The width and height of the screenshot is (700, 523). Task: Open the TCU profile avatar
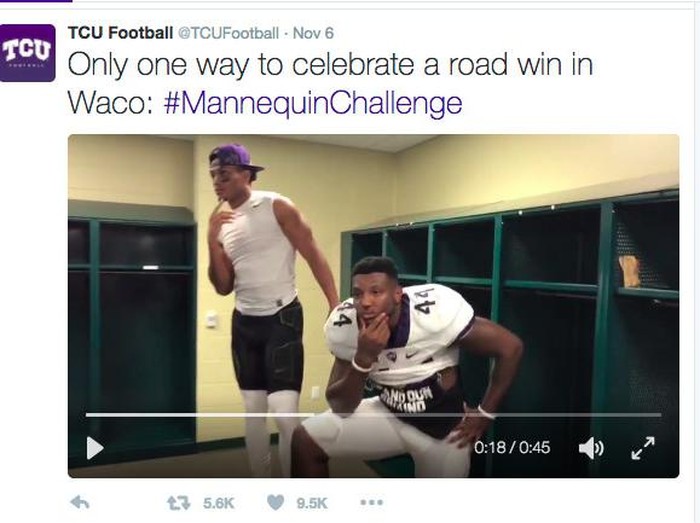click(27, 52)
